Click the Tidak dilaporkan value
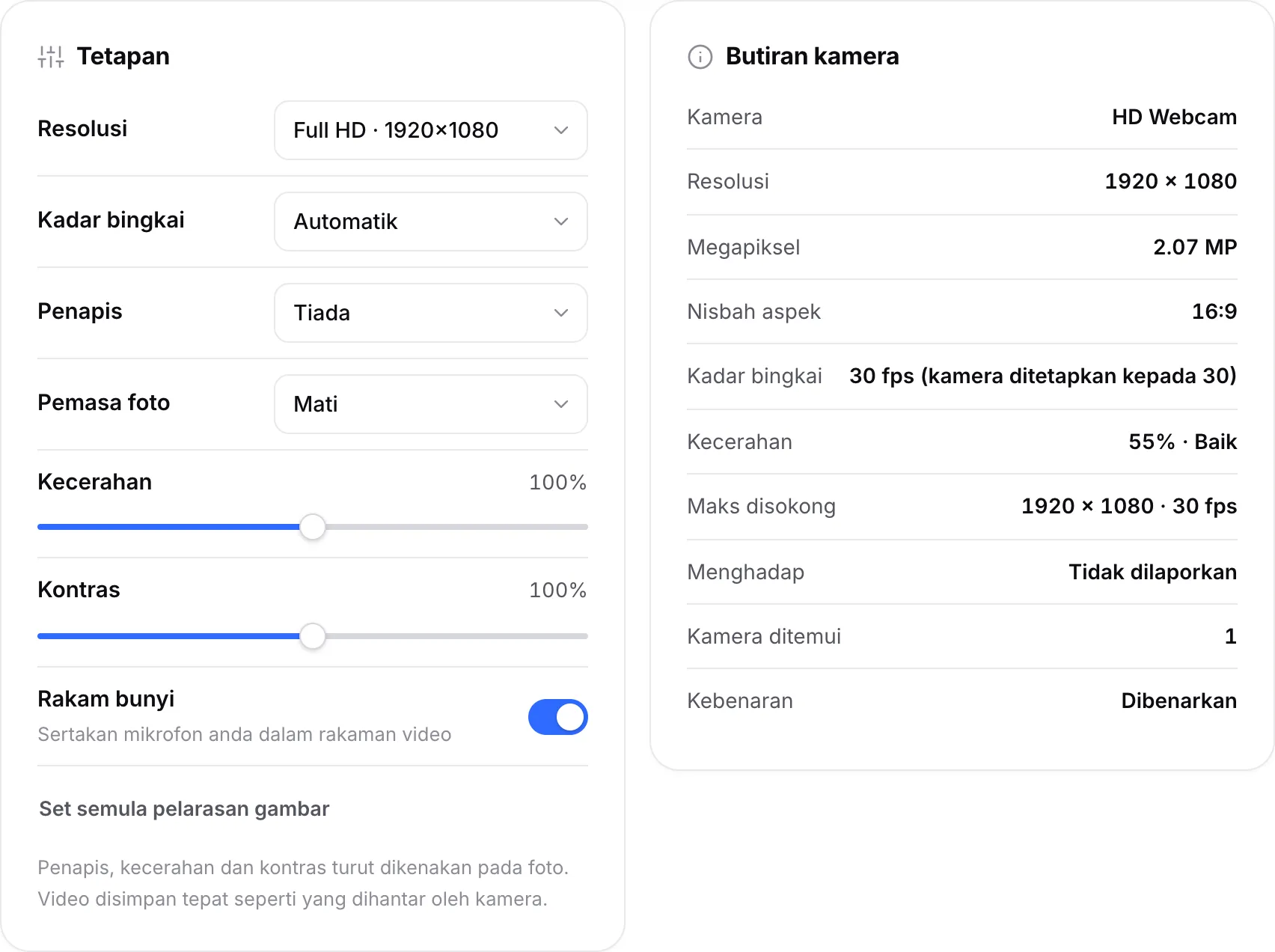1275x952 pixels. point(1152,572)
